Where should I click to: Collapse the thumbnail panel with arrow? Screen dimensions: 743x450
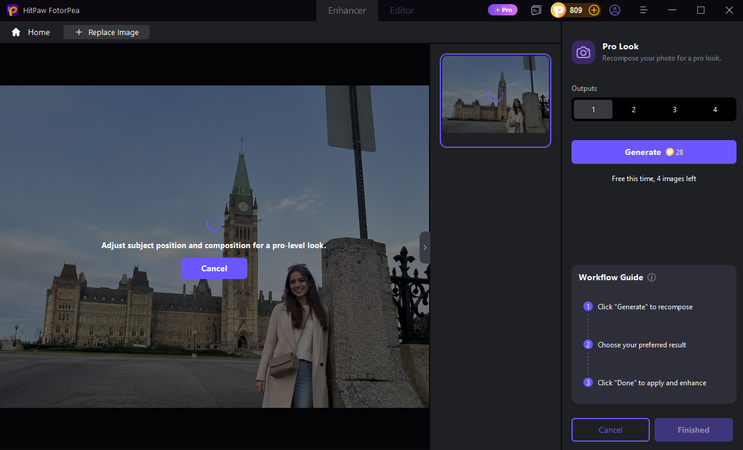pyautogui.click(x=425, y=247)
